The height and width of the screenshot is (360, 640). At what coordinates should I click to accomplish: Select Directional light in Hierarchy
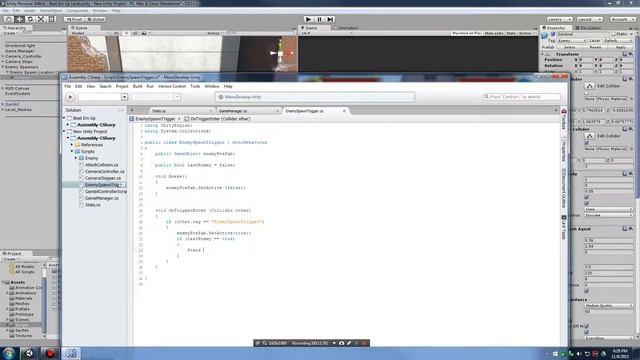click(x=20, y=46)
